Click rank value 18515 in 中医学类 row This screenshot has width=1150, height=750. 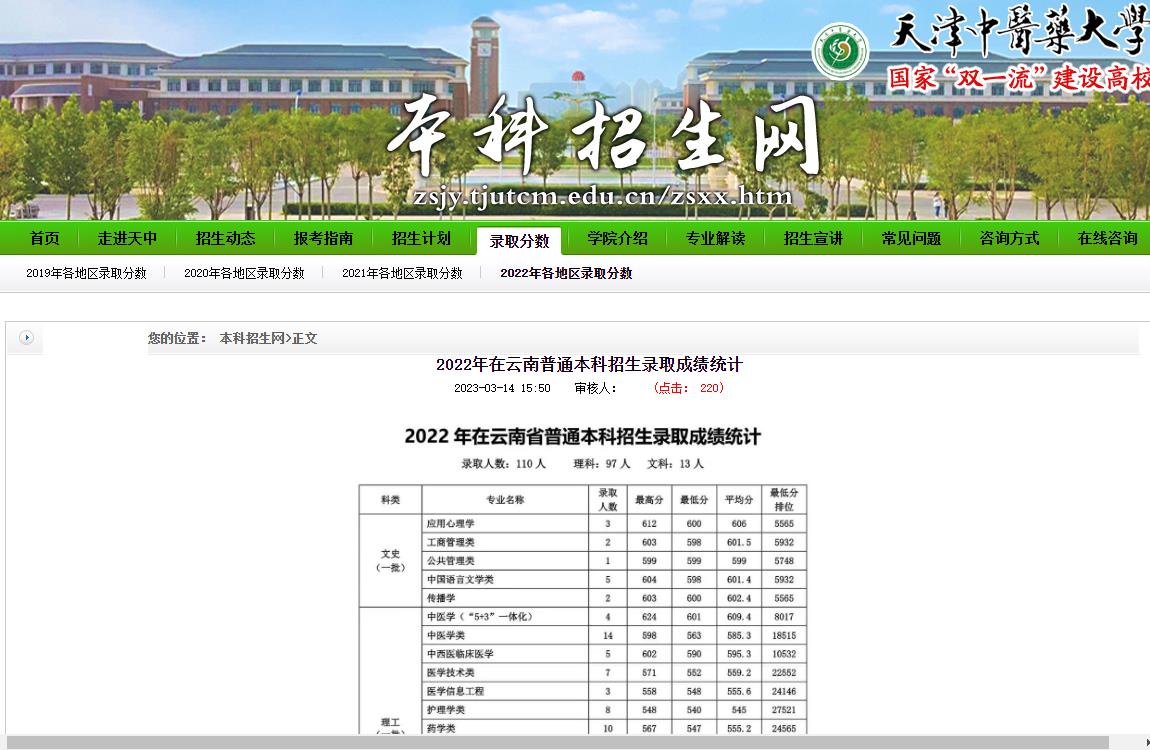click(784, 636)
